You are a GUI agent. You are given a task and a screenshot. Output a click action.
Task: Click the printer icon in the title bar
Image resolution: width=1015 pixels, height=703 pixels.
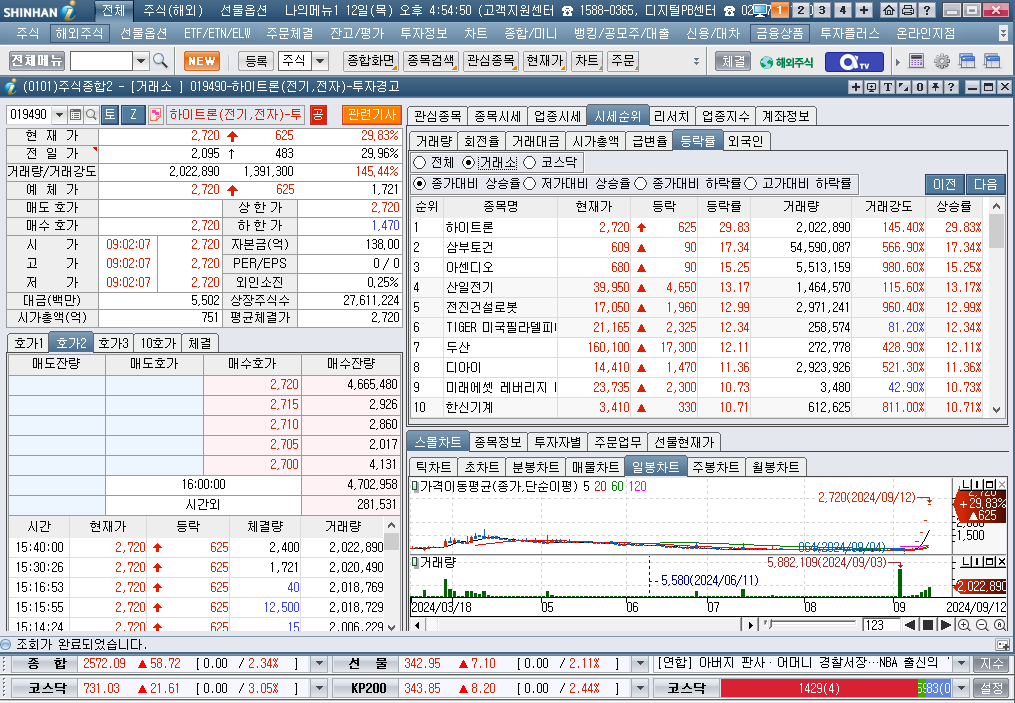908,10
